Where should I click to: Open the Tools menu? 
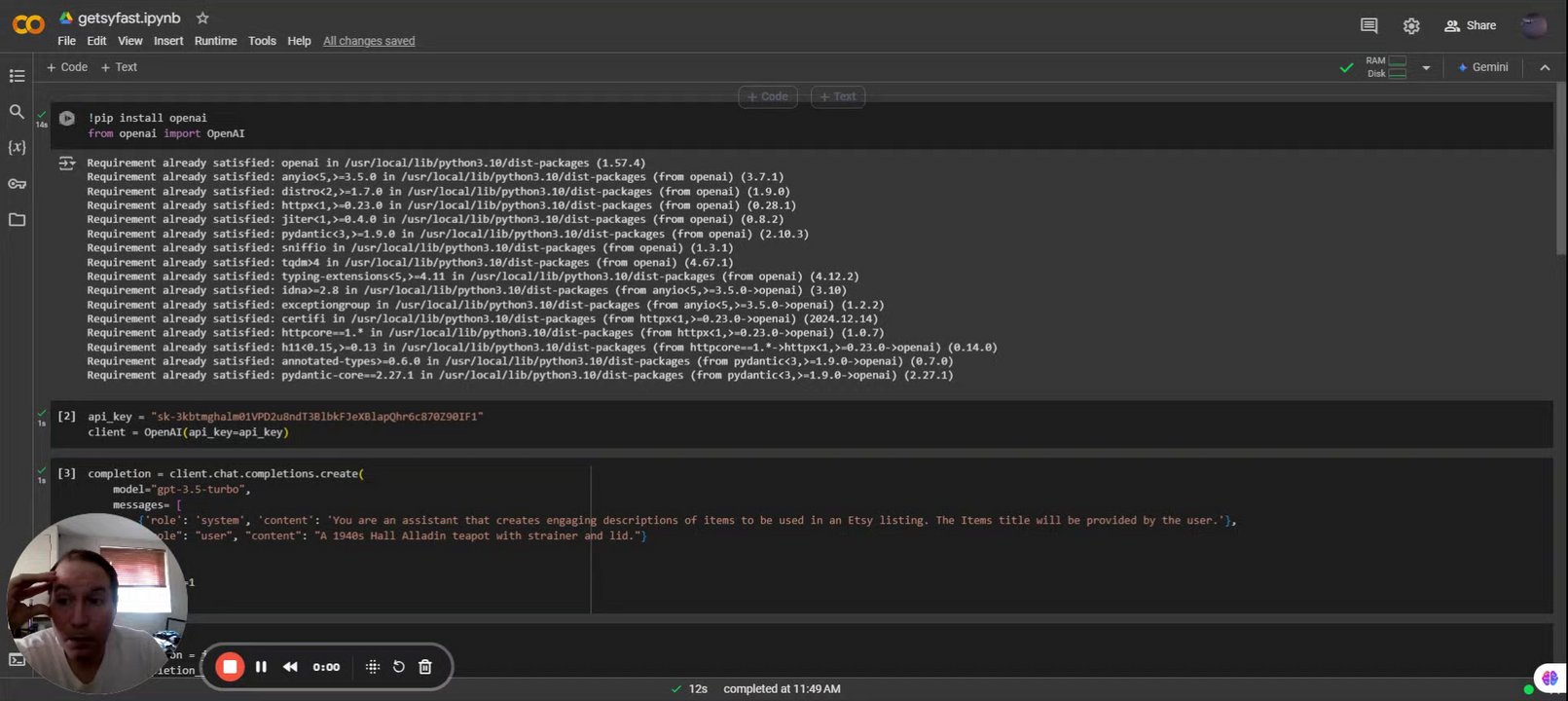point(262,41)
